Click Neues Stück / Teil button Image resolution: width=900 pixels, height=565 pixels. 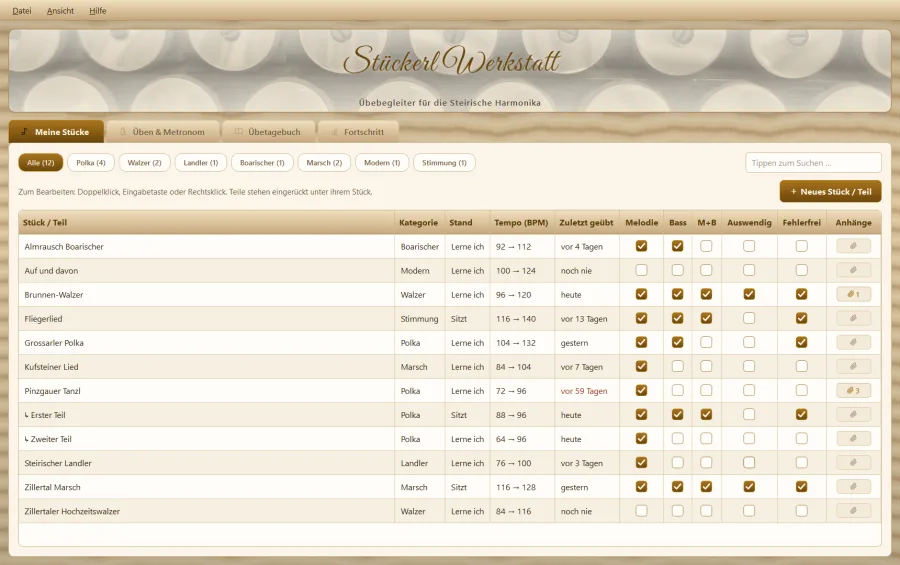click(831, 192)
